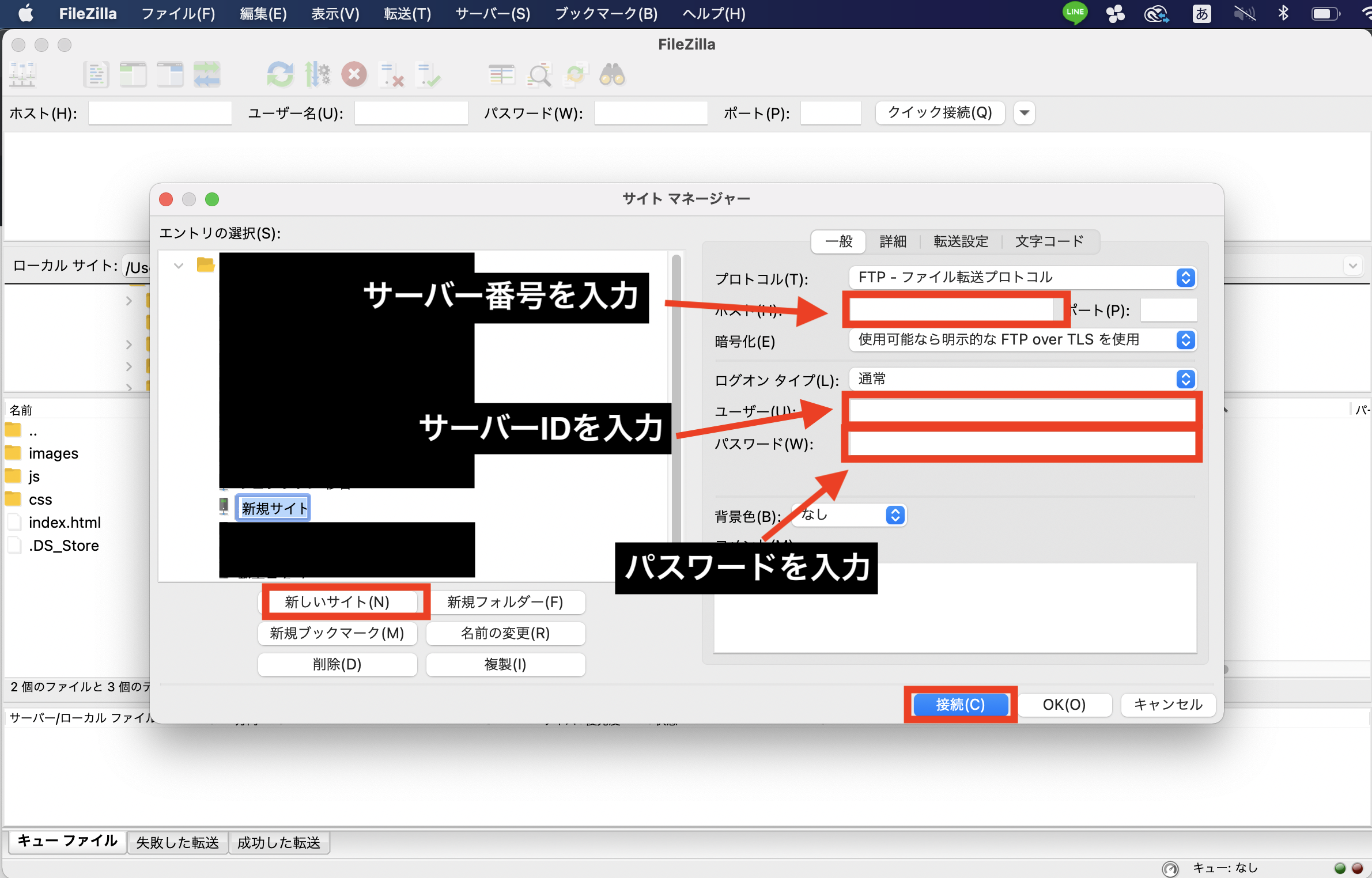Image resolution: width=1372 pixels, height=878 pixels.
Task: Click the yellow folder icon in entry tree
Action: 206,265
